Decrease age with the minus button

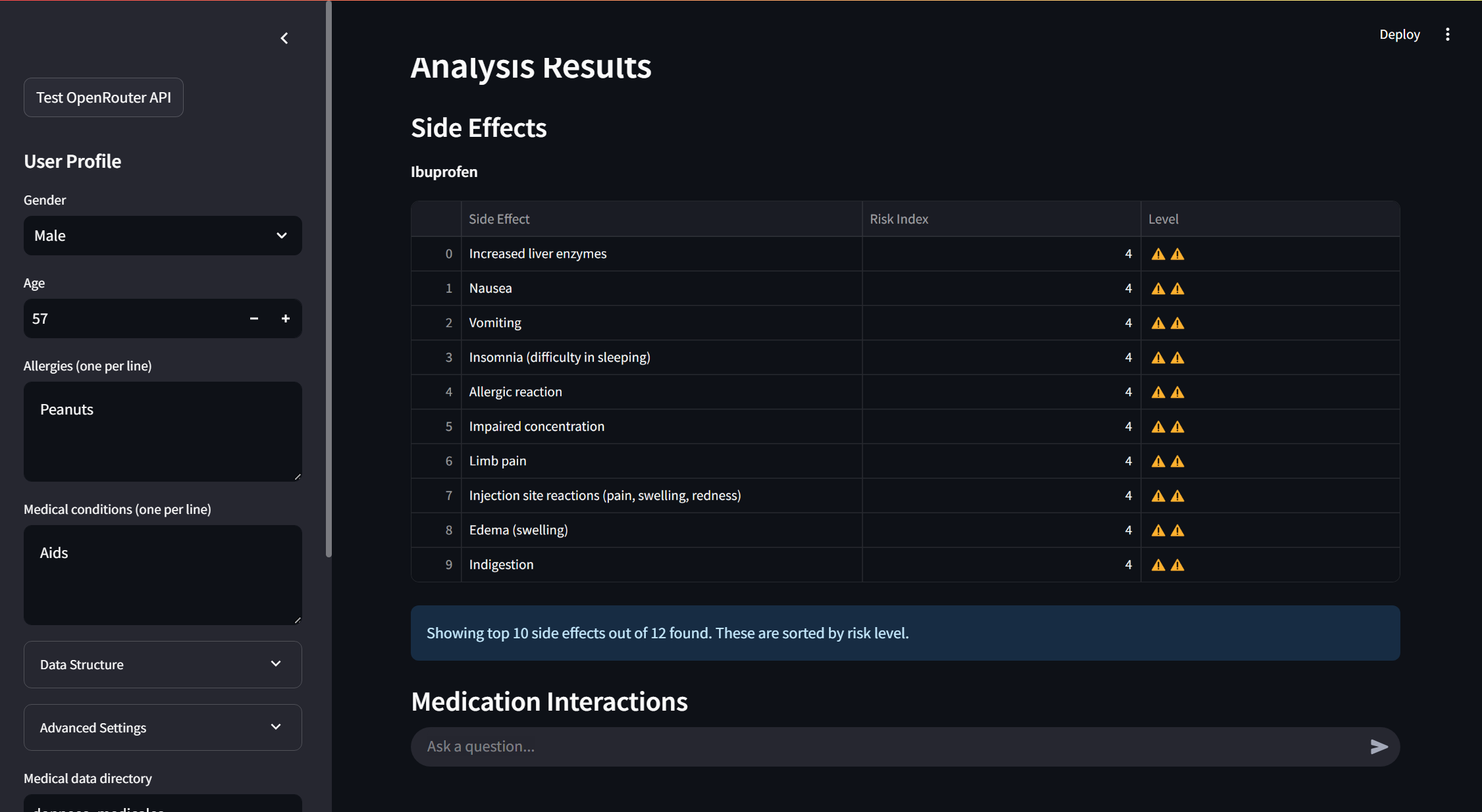[x=254, y=318]
